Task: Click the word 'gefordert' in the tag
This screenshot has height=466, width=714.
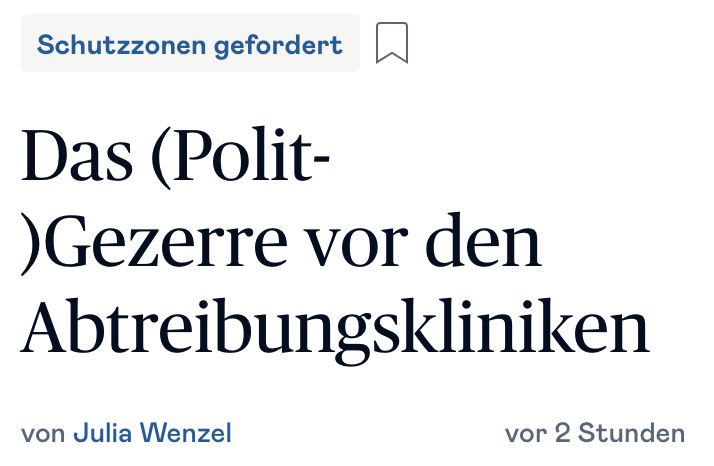Action: [x=278, y=46]
